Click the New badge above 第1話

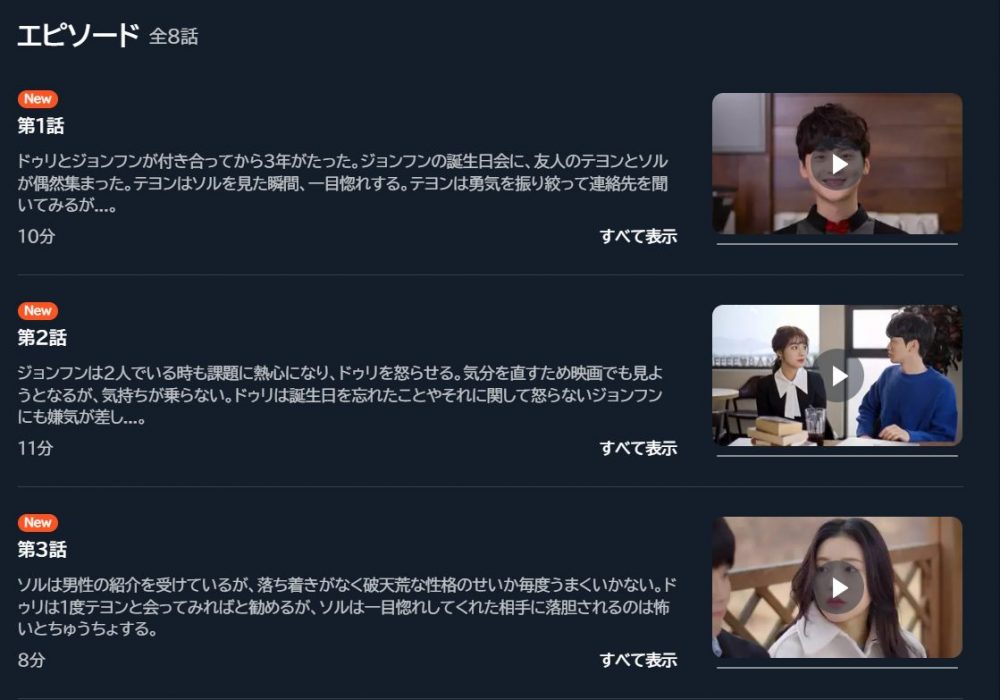click(x=38, y=99)
